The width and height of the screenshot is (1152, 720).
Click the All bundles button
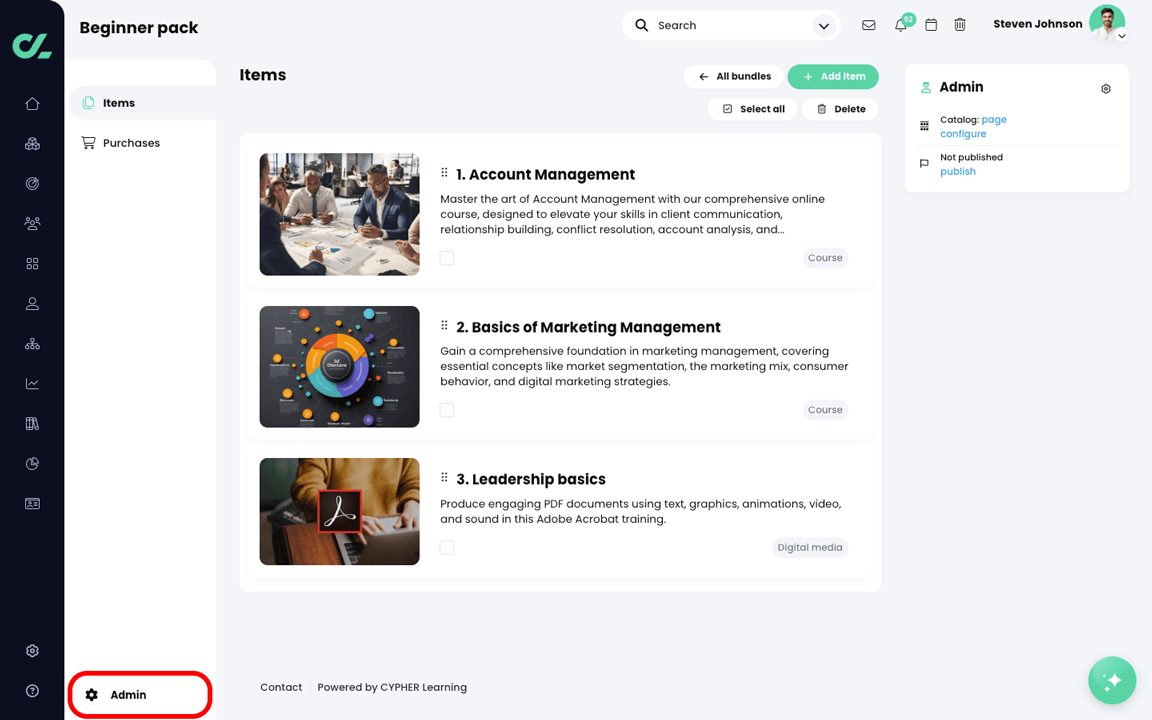[x=734, y=76]
